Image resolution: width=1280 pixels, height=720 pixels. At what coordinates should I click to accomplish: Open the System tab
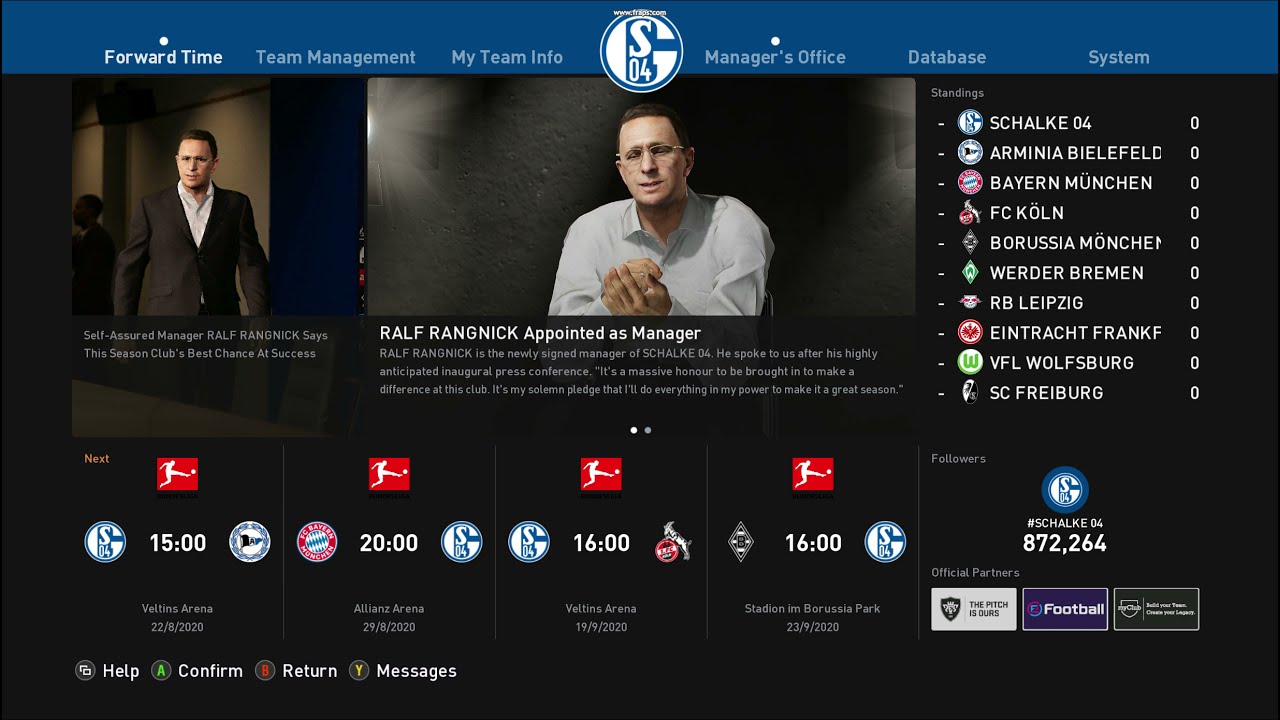tap(1119, 57)
